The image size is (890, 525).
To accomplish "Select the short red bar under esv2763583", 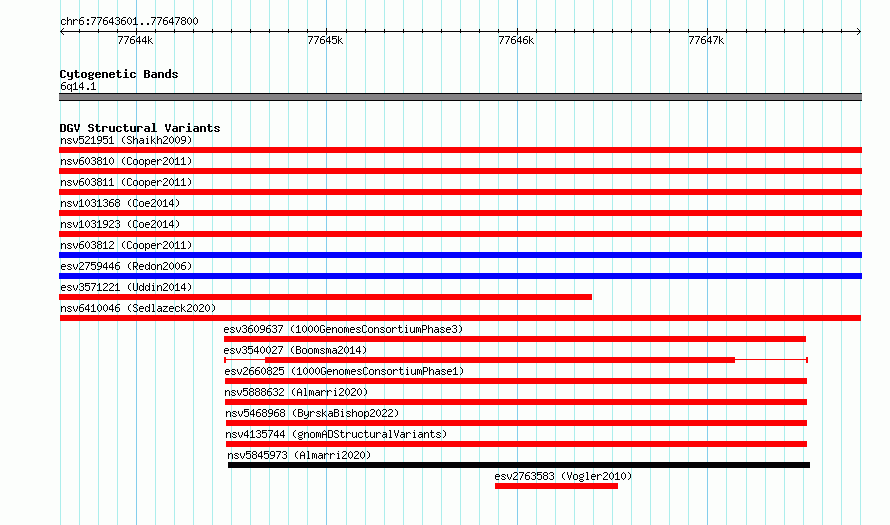I will click(556, 486).
